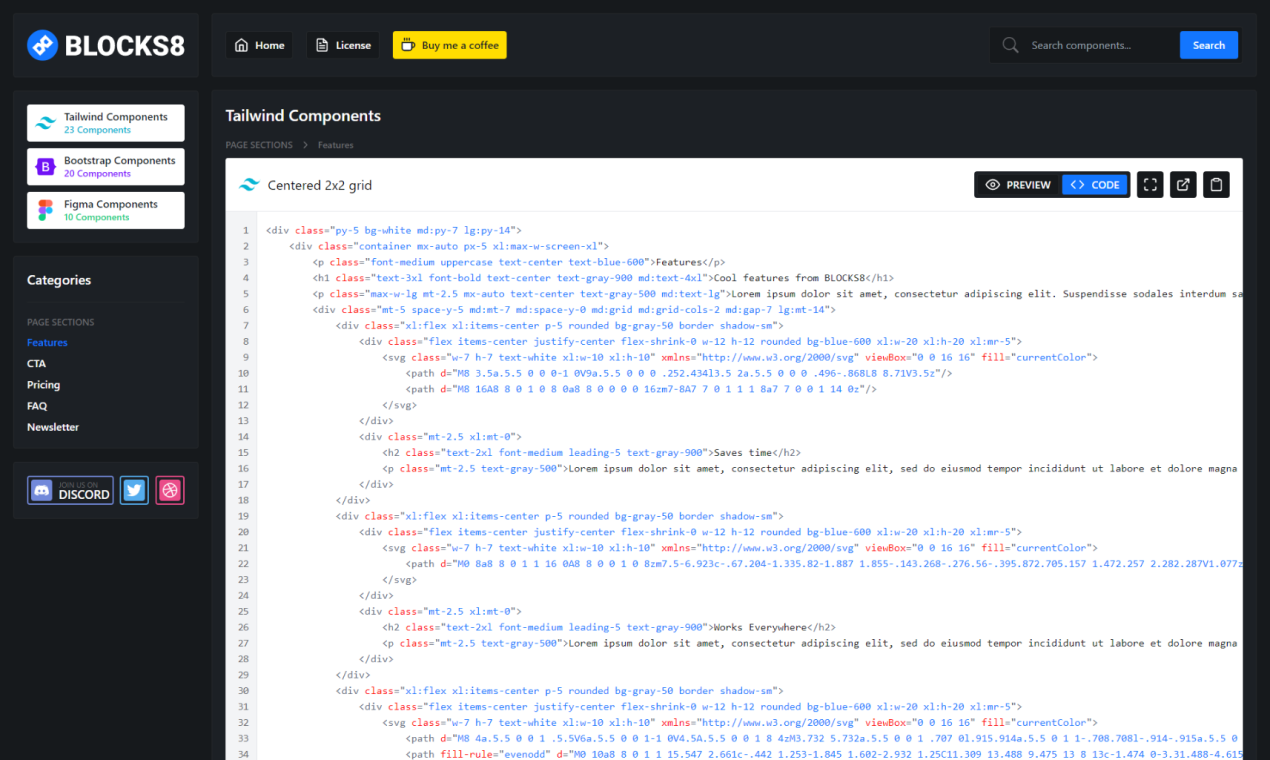1270x760 pixels.
Task: Click the Buy me a coffee button
Action: point(449,44)
